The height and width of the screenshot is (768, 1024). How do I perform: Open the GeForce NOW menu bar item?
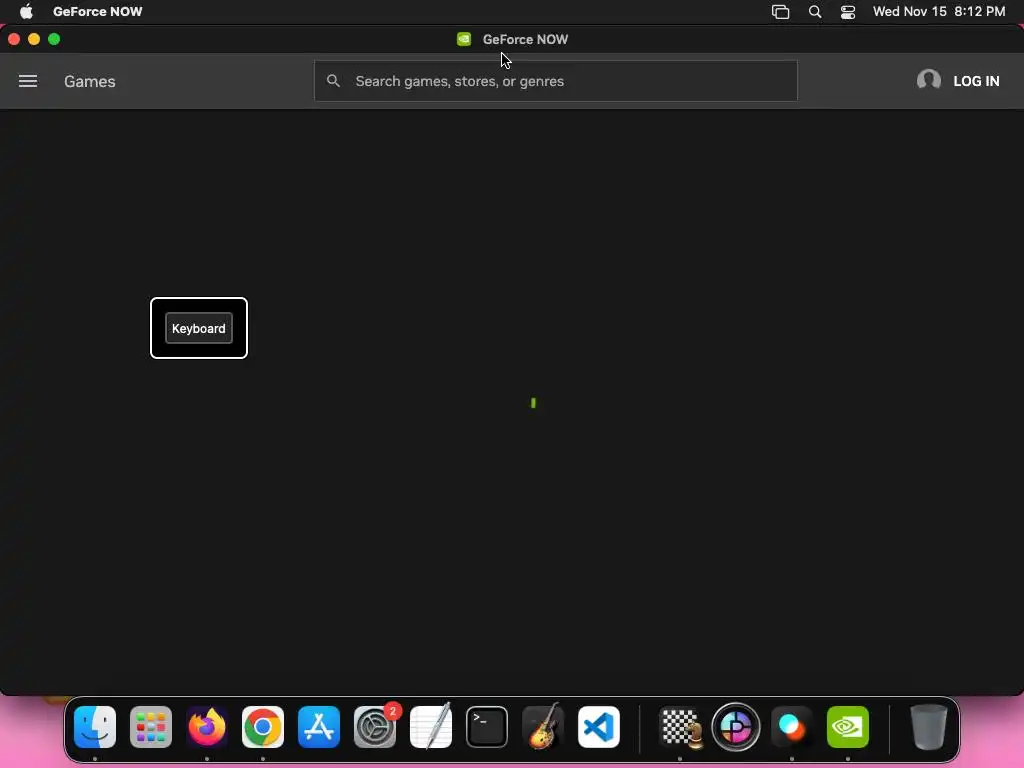click(97, 11)
